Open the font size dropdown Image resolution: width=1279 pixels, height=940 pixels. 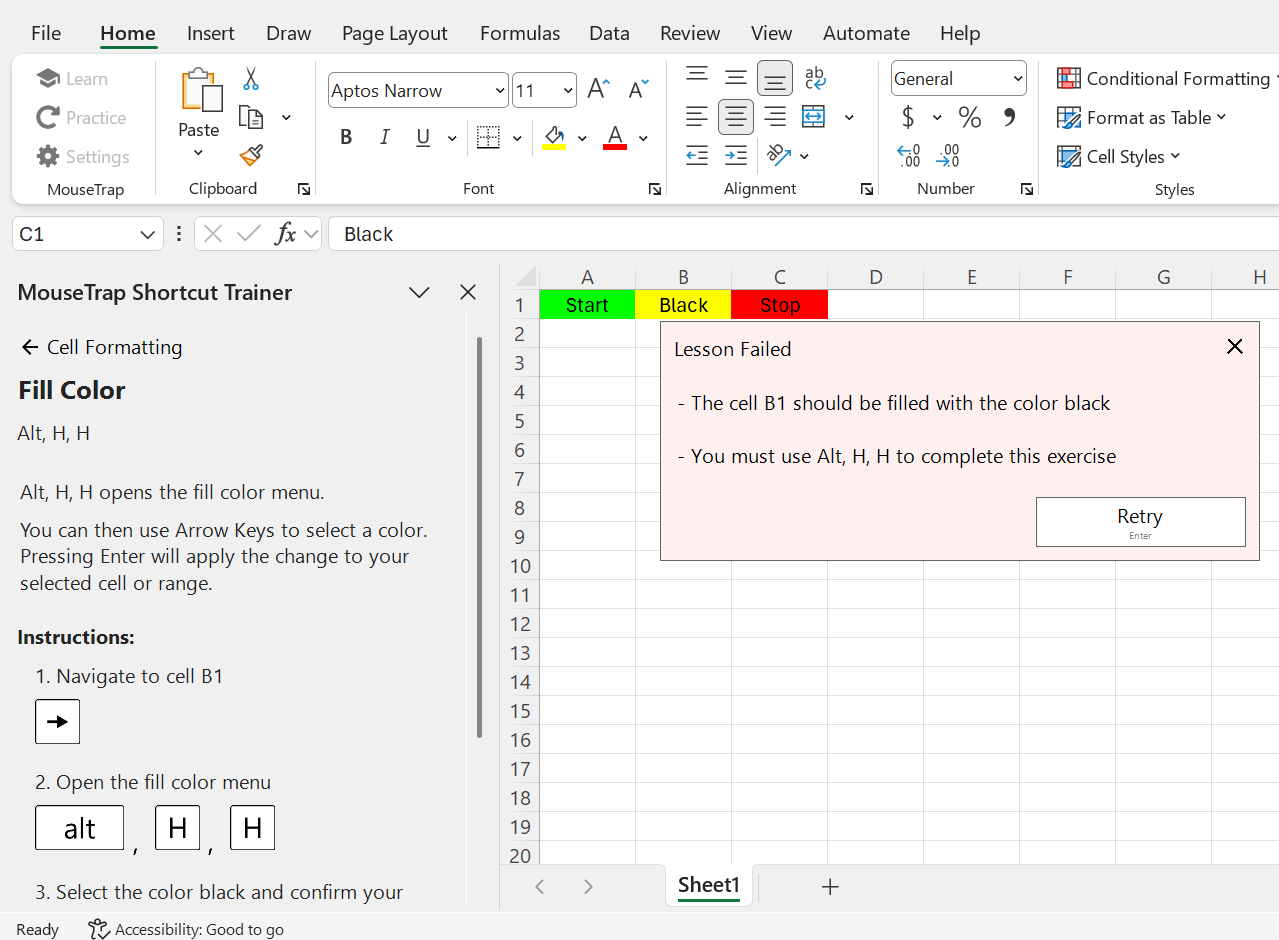tap(544, 90)
